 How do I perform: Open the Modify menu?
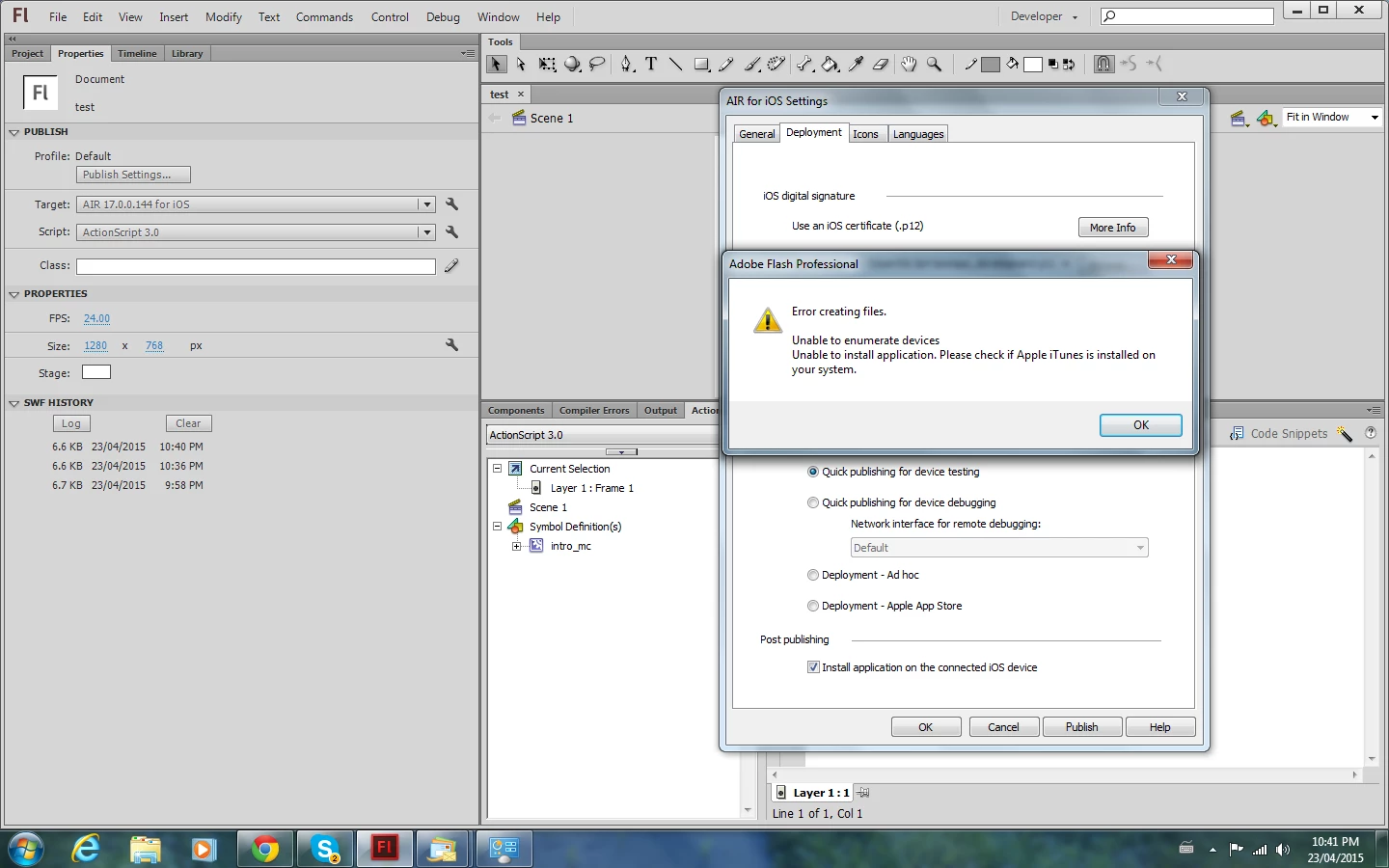tap(224, 16)
